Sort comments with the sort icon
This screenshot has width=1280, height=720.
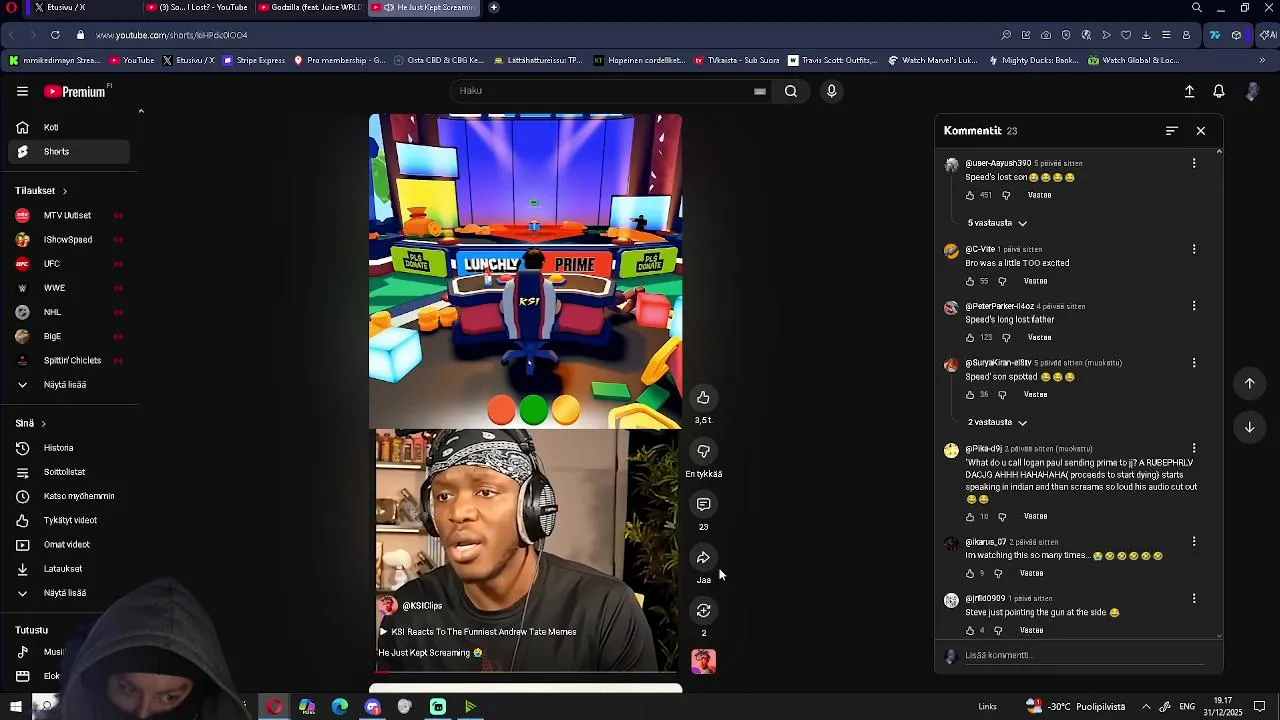click(1171, 131)
